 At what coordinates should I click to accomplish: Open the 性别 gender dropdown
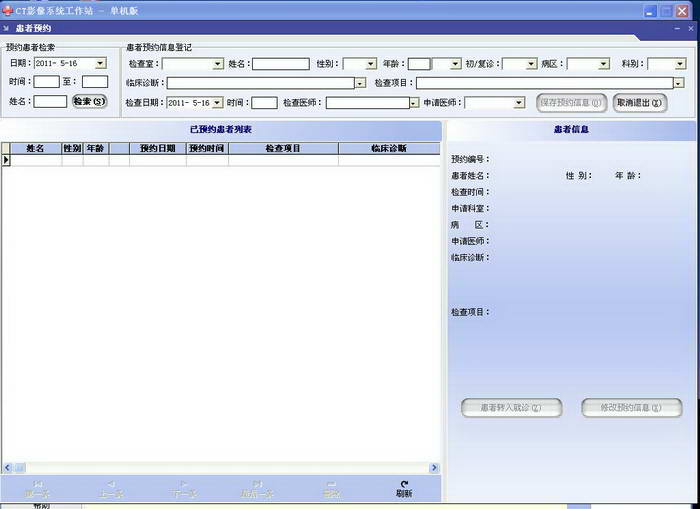click(x=371, y=64)
